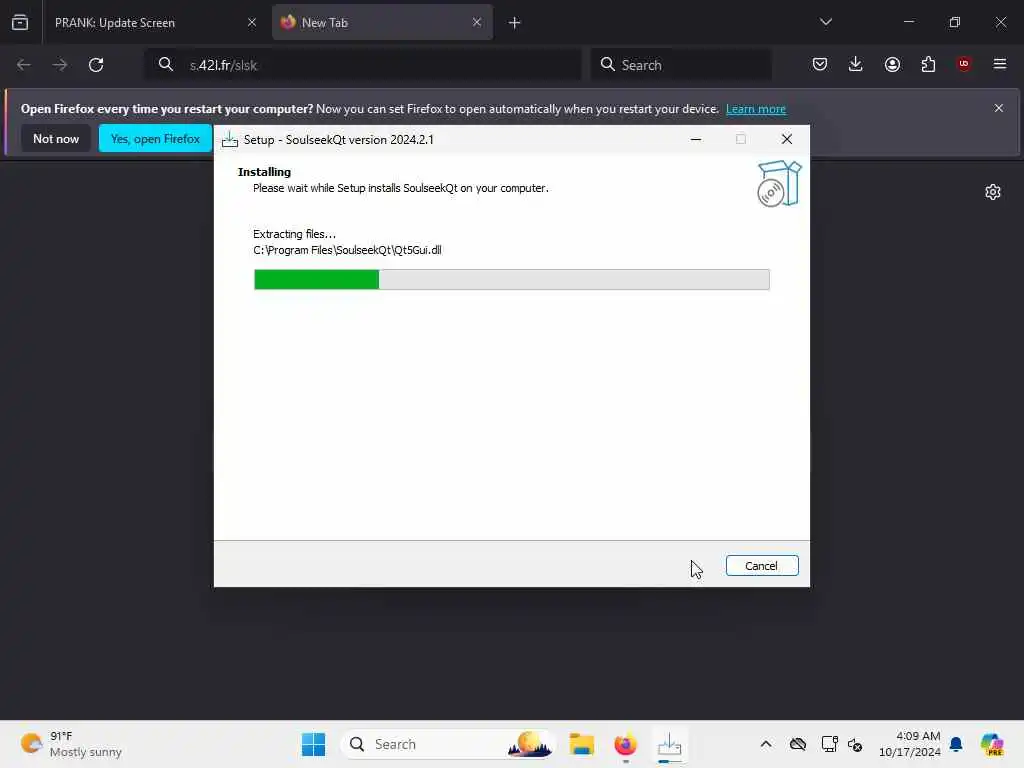Viewport: 1024px width, 768px height.
Task: Open the Windows Start menu
Action: pos(313,744)
